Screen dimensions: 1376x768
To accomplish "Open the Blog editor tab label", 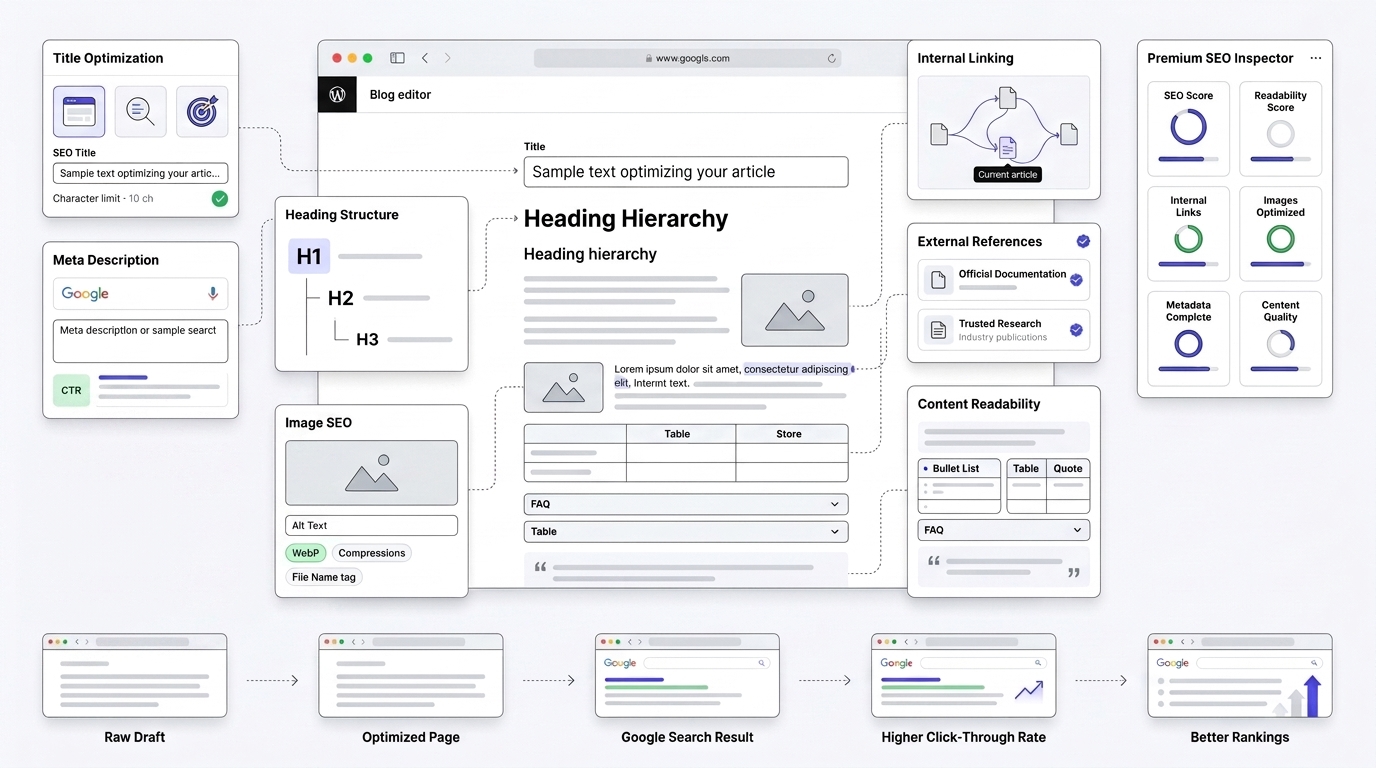I will click(x=400, y=95).
